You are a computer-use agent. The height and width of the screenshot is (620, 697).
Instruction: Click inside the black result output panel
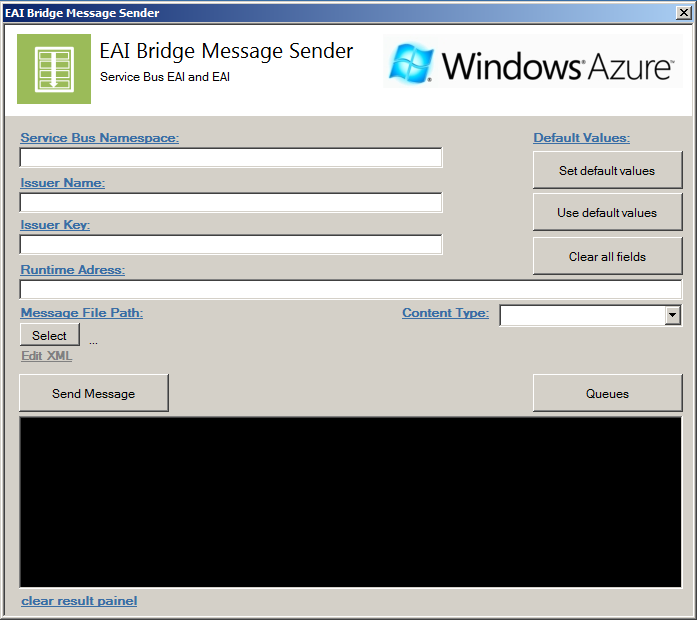click(x=350, y=502)
